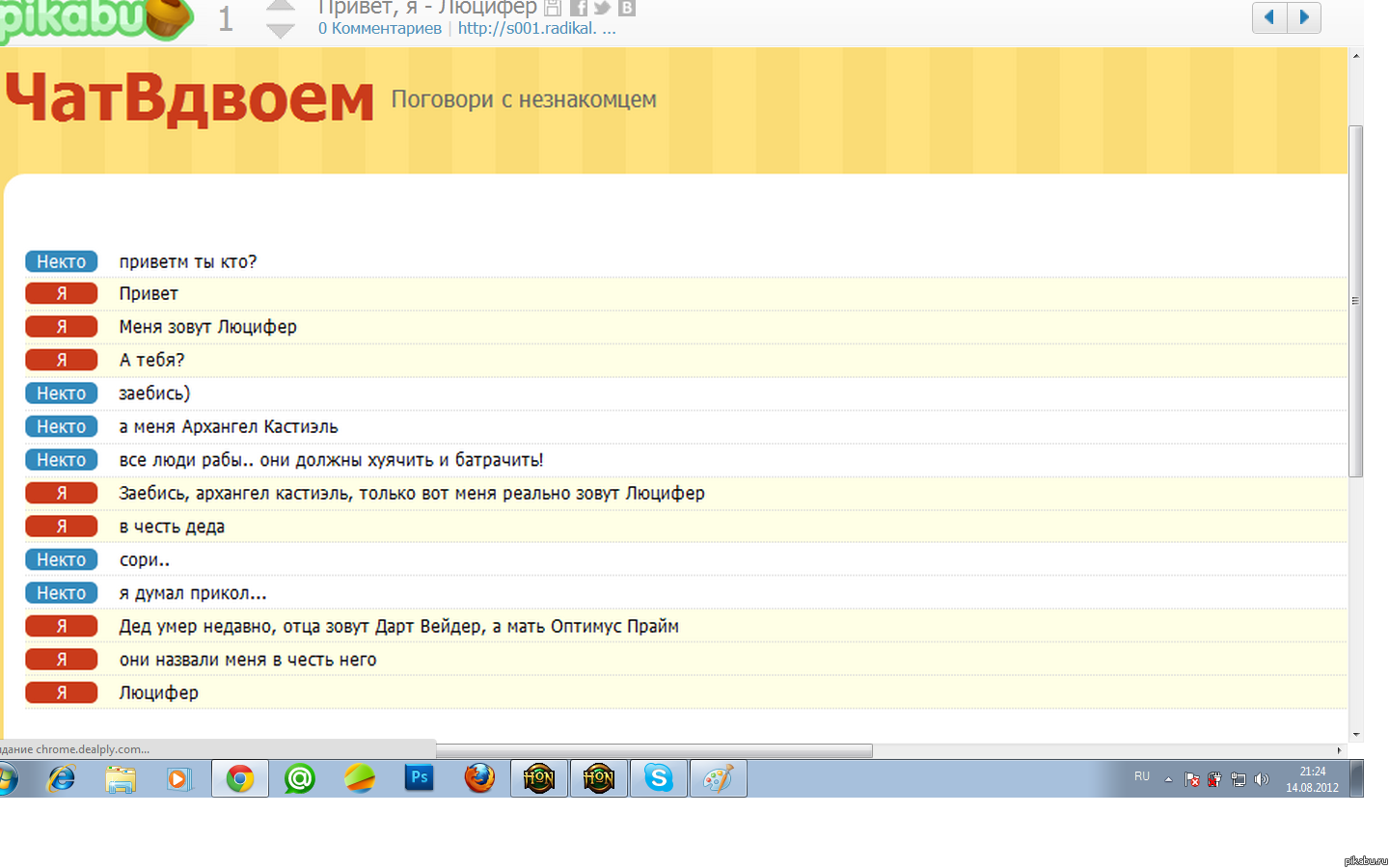Go to the previous post arrow button
This screenshot has height=868, width=1389.
pyautogui.click(x=1269, y=16)
